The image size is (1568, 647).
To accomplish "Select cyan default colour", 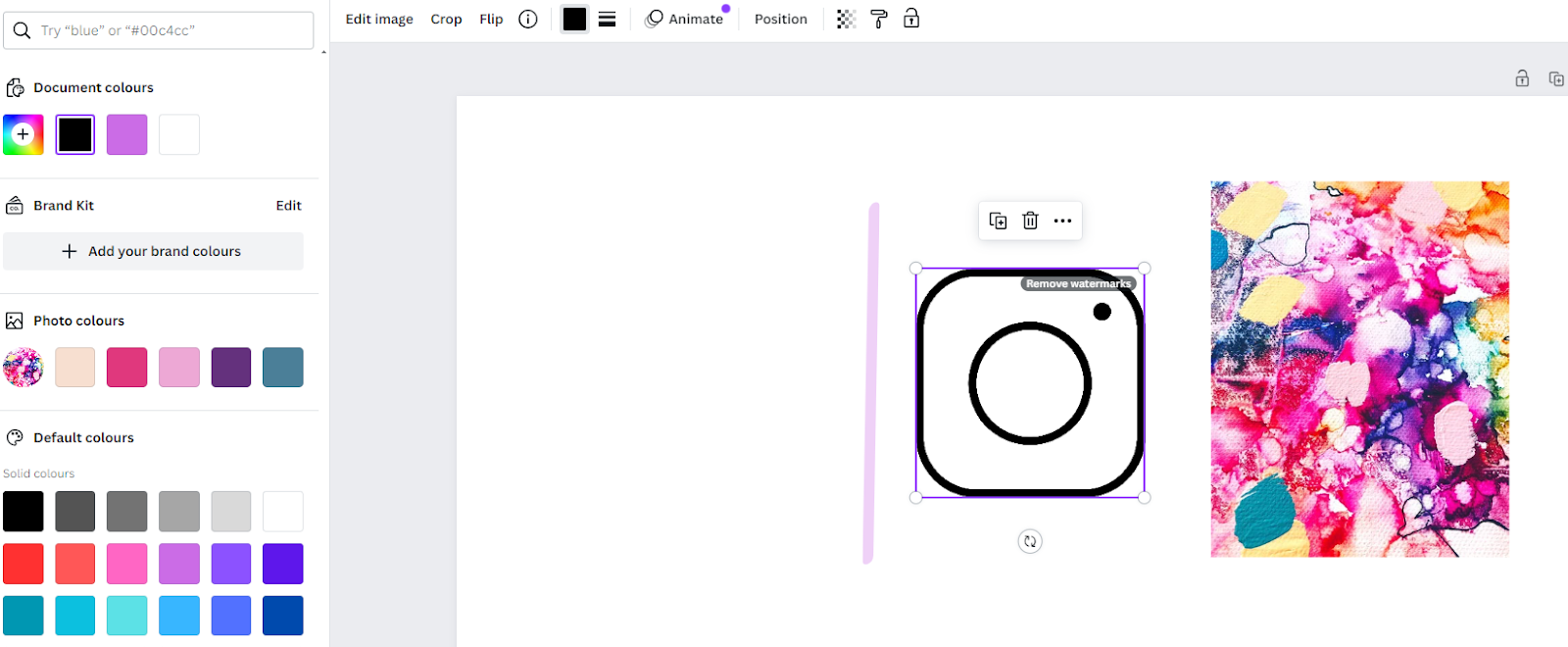I will point(75,616).
